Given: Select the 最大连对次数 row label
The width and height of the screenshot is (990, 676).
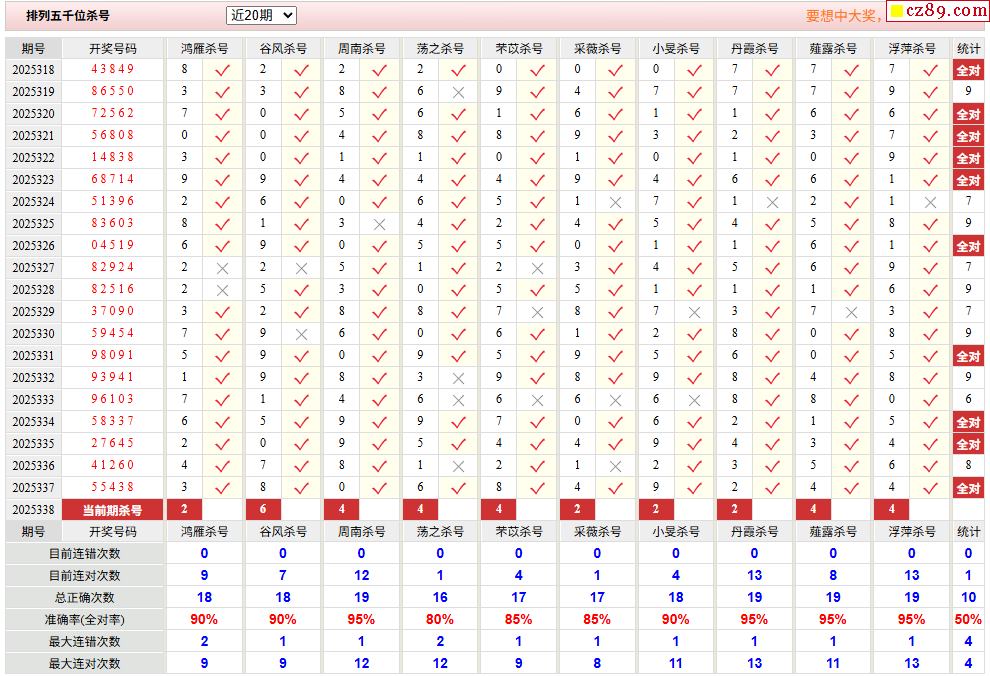Looking at the screenshot, I should click(85, 663).
